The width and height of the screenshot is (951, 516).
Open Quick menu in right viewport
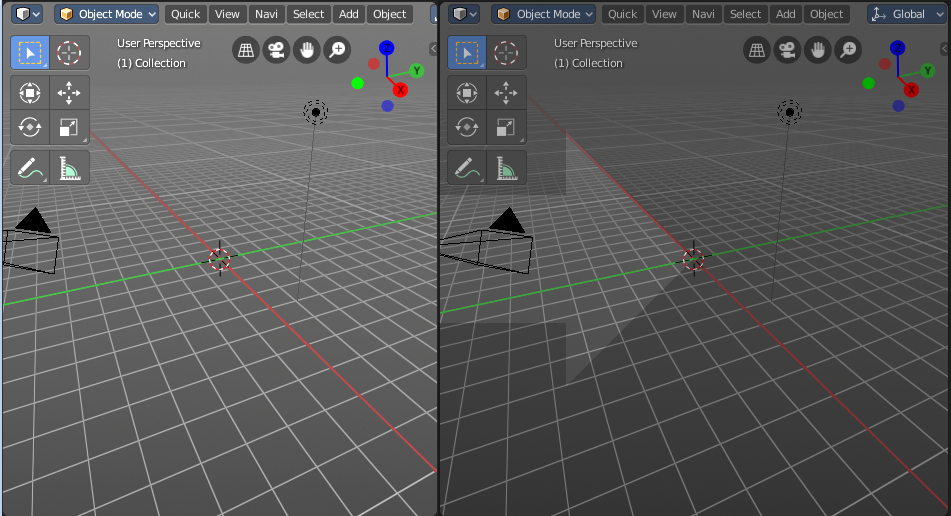click(x=623, y=14)
